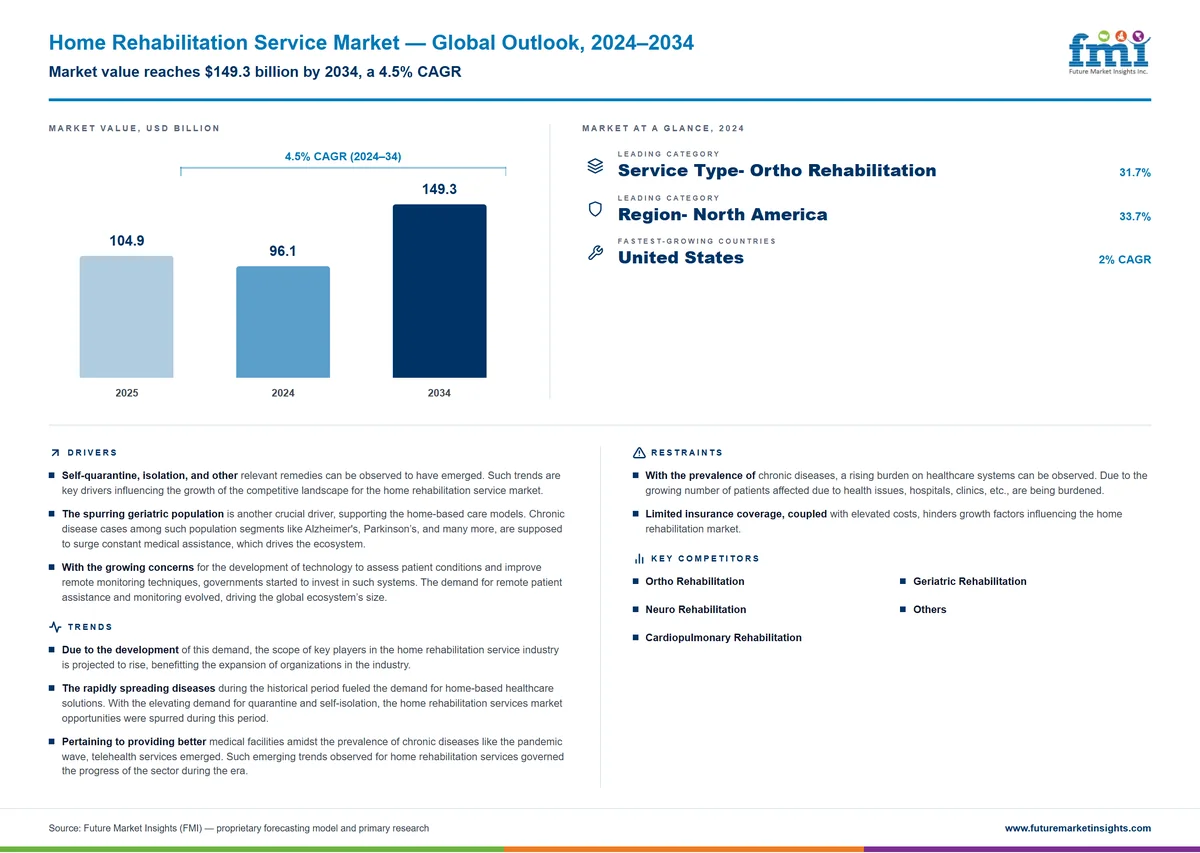
Task: Click the Key Competitors section heading
Action: [705, 559]
